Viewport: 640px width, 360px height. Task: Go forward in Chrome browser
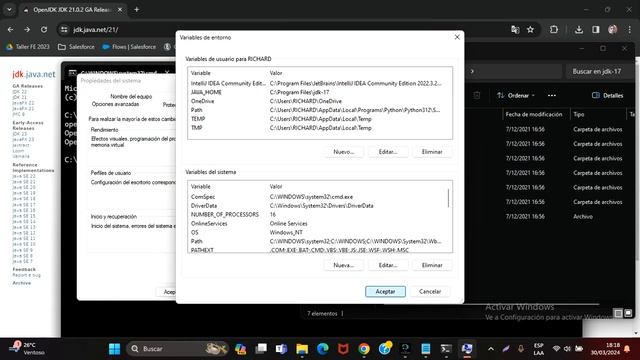pyautogui.click(x=27, y=29)
